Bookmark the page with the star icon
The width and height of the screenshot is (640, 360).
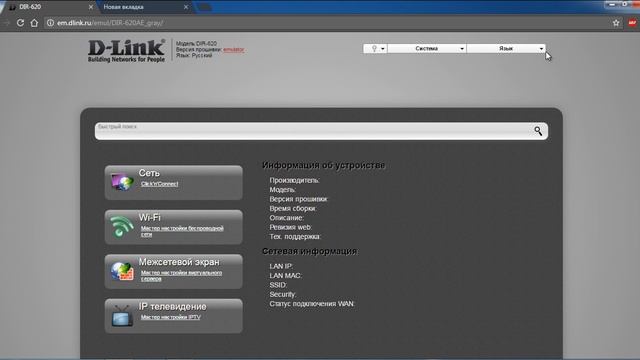click(616, 23)
